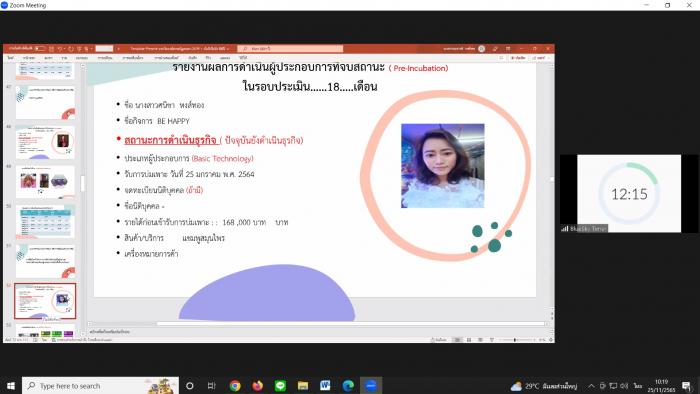Viewport: 700px width, 394px height.
Task: Launch the LINE app from the taskbar
Action: [x=280, y=386]
